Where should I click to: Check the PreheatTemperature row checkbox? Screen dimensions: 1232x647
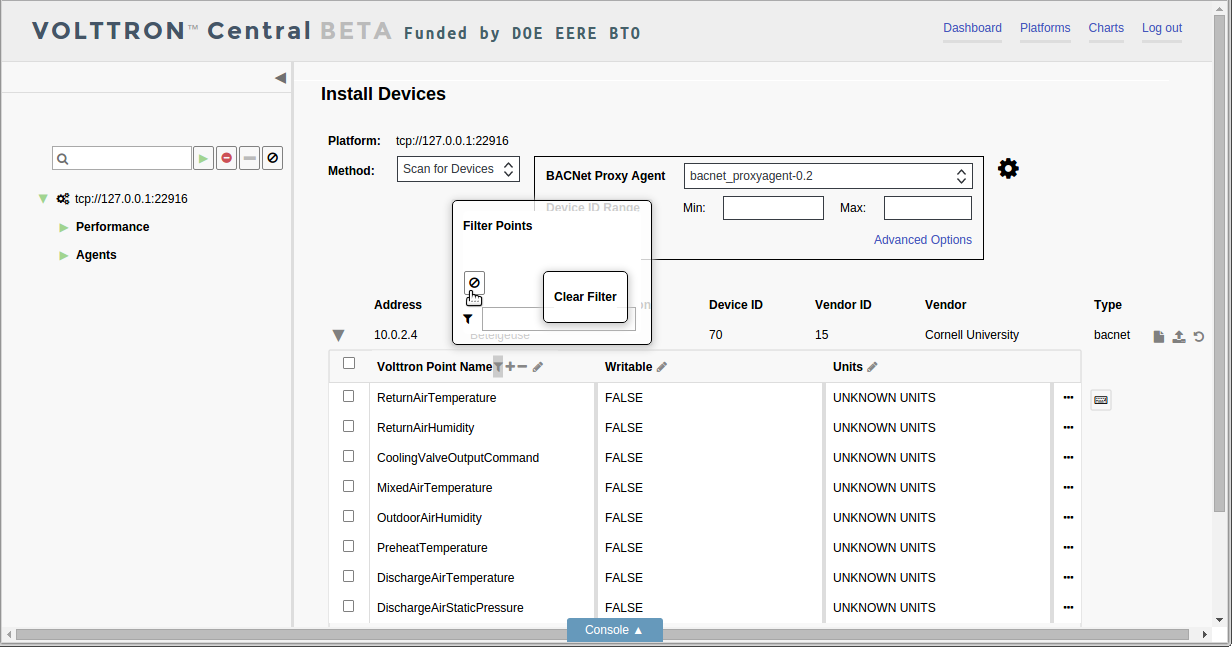349,546
